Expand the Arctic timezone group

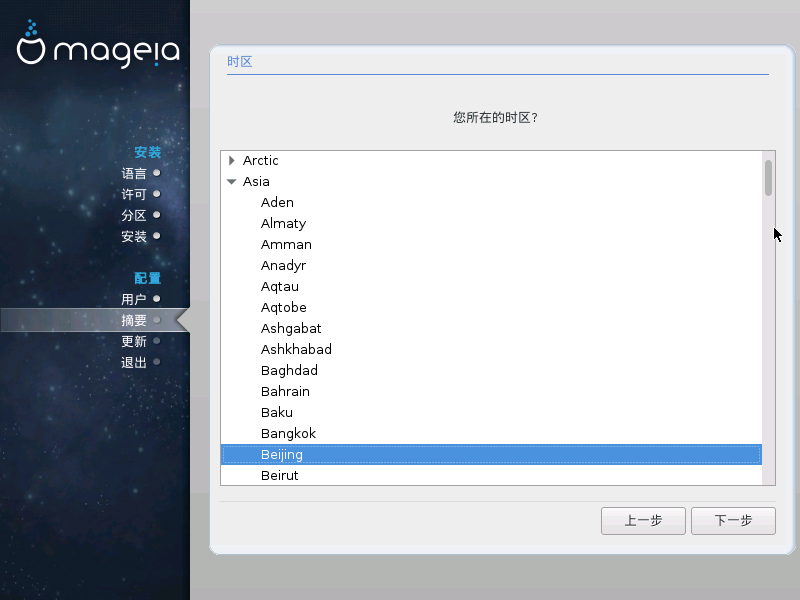pos(232,161)
